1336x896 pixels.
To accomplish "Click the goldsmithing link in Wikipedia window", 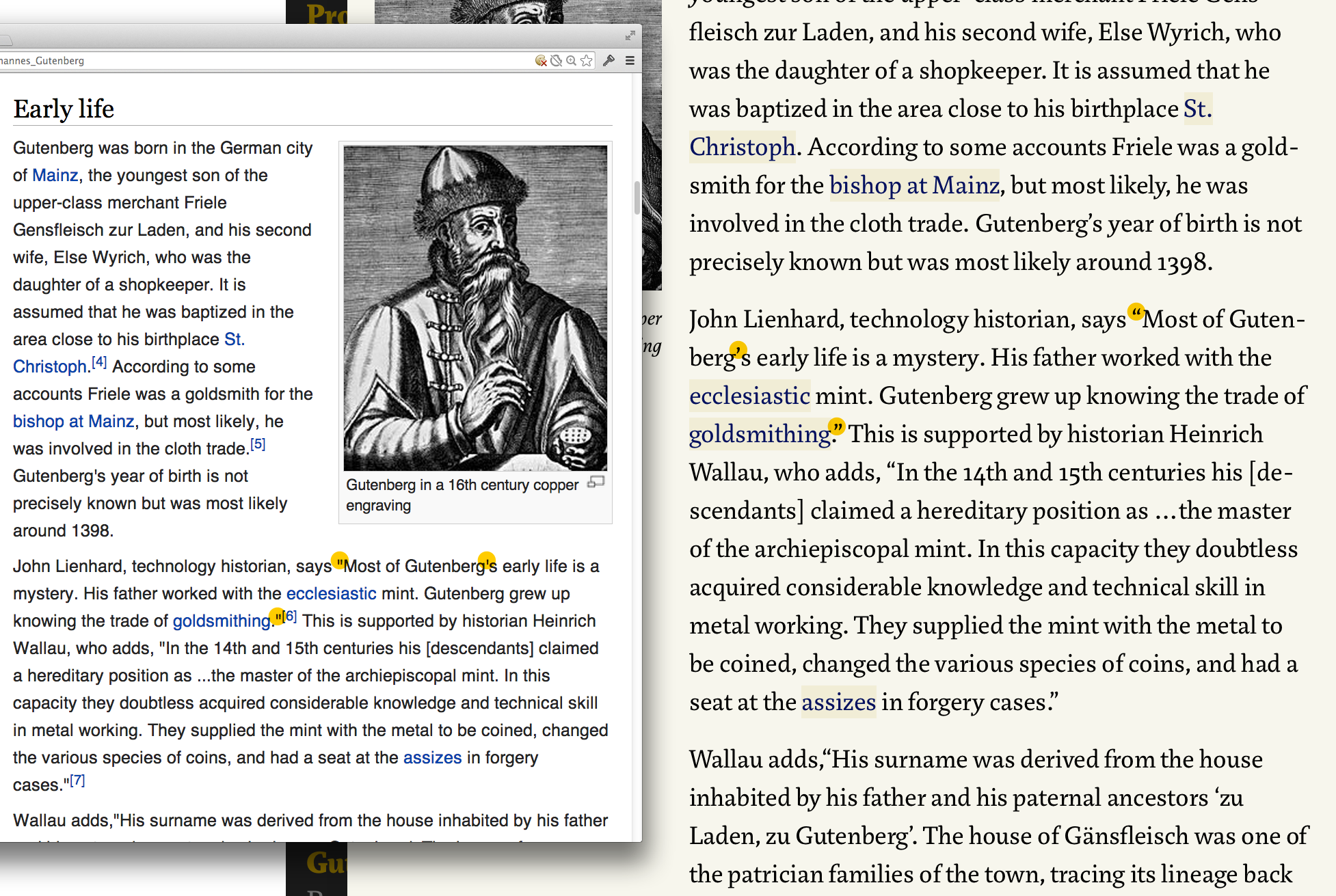I will [221, 621].
